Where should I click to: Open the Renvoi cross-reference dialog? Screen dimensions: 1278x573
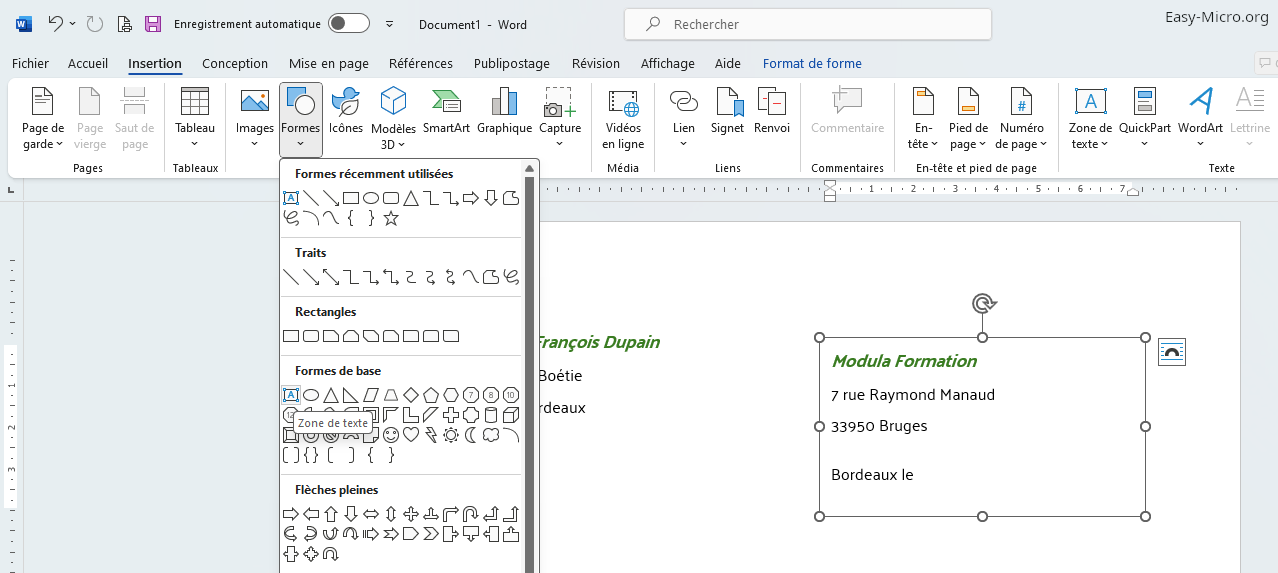tap(772, 110)
